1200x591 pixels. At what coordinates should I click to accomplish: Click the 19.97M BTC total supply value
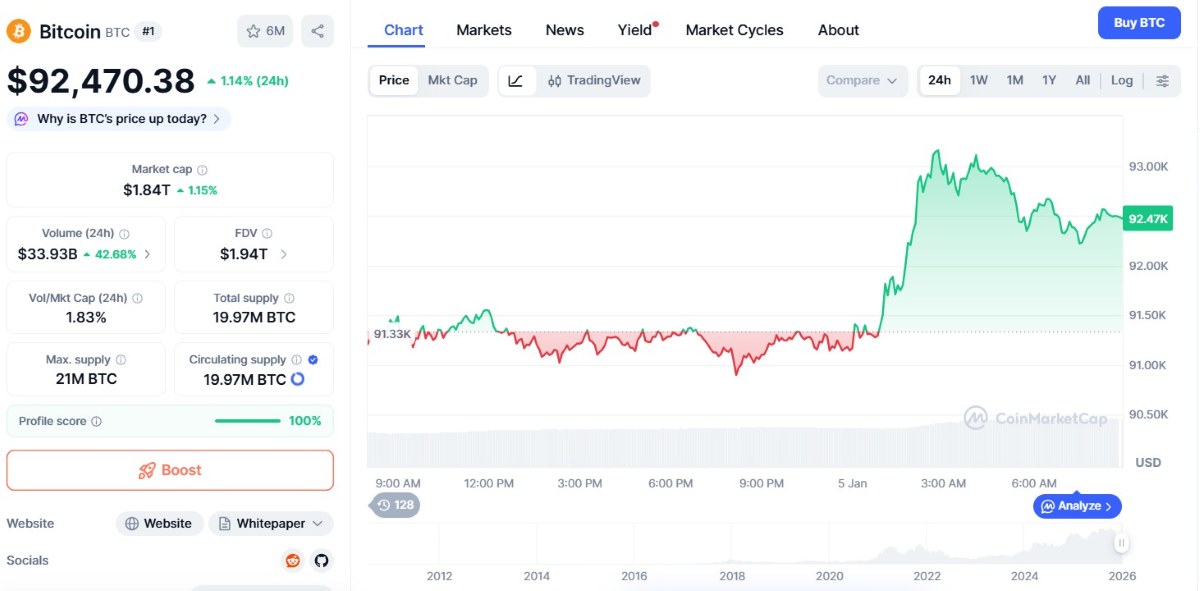pyautogui.click(x=254, y=317)
